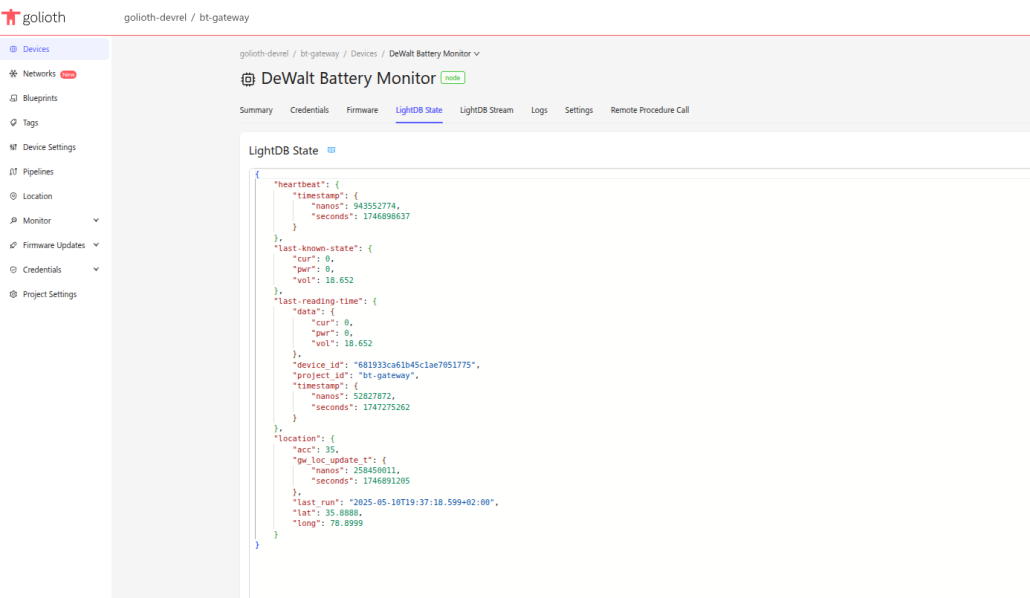Open the device Settings tab
Screen dimensions: 1030x598
[x=579, y=110]
